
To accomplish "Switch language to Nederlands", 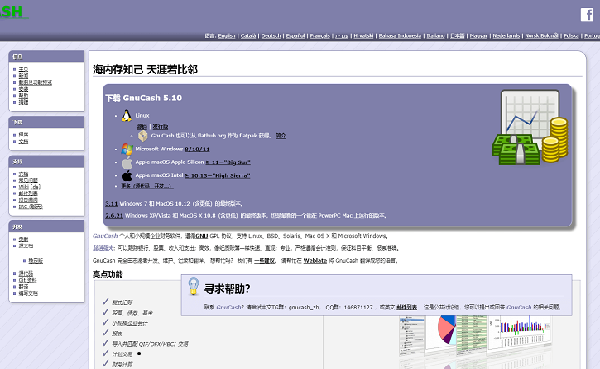I will tap(506, 36).
